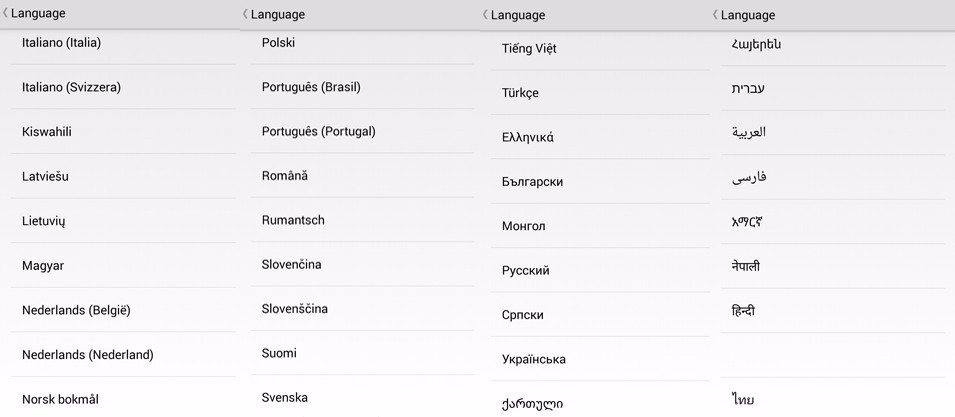Select Українська language
Screen dimensions: 955x417
[600, 359]
